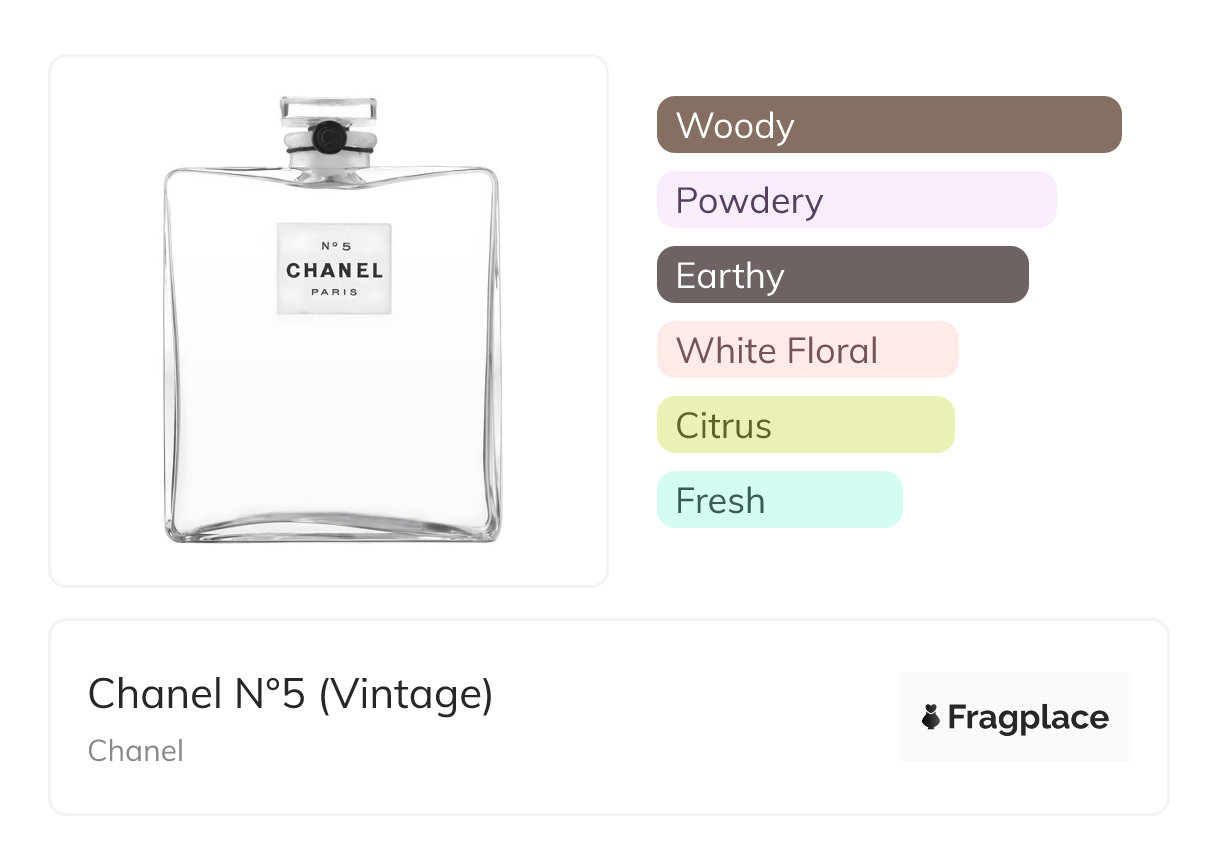This screenshot has height=864, width=1218.
Task: Click the bottle's neck collar below stopper
Action: click(329, 160)
